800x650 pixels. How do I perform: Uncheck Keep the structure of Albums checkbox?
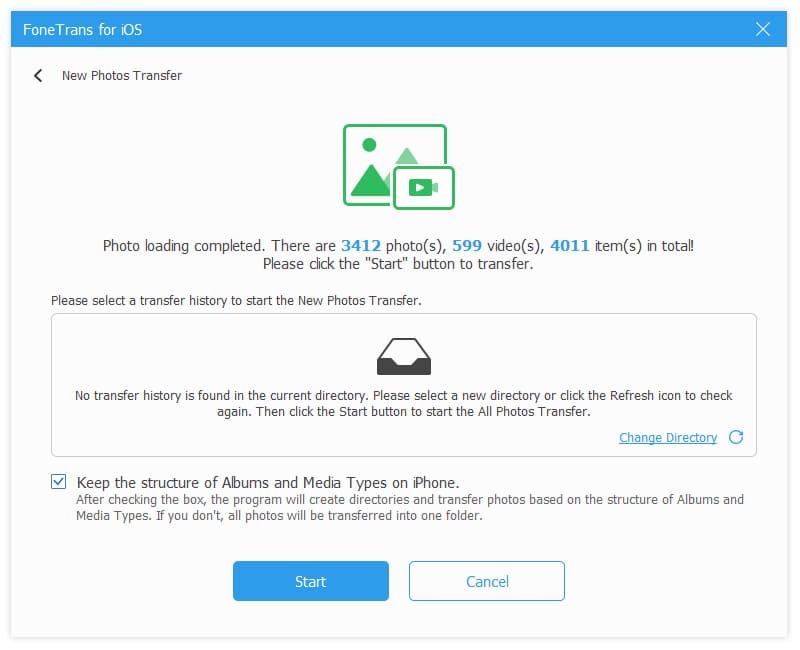coord(59,482)
